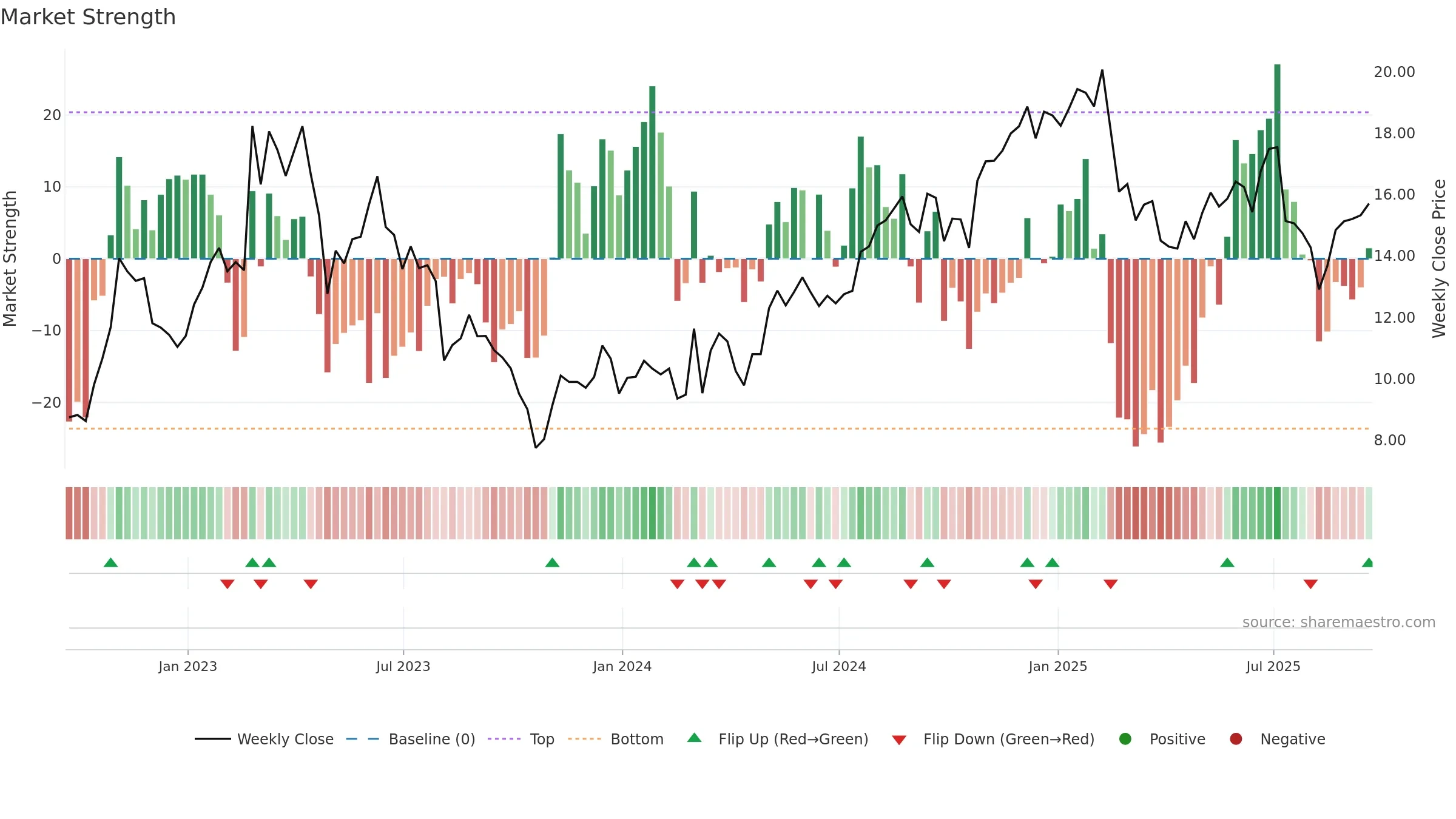Click the Market Strength vertical axis title
This screenshot has width=1456, height=819.
click(10, 258)
